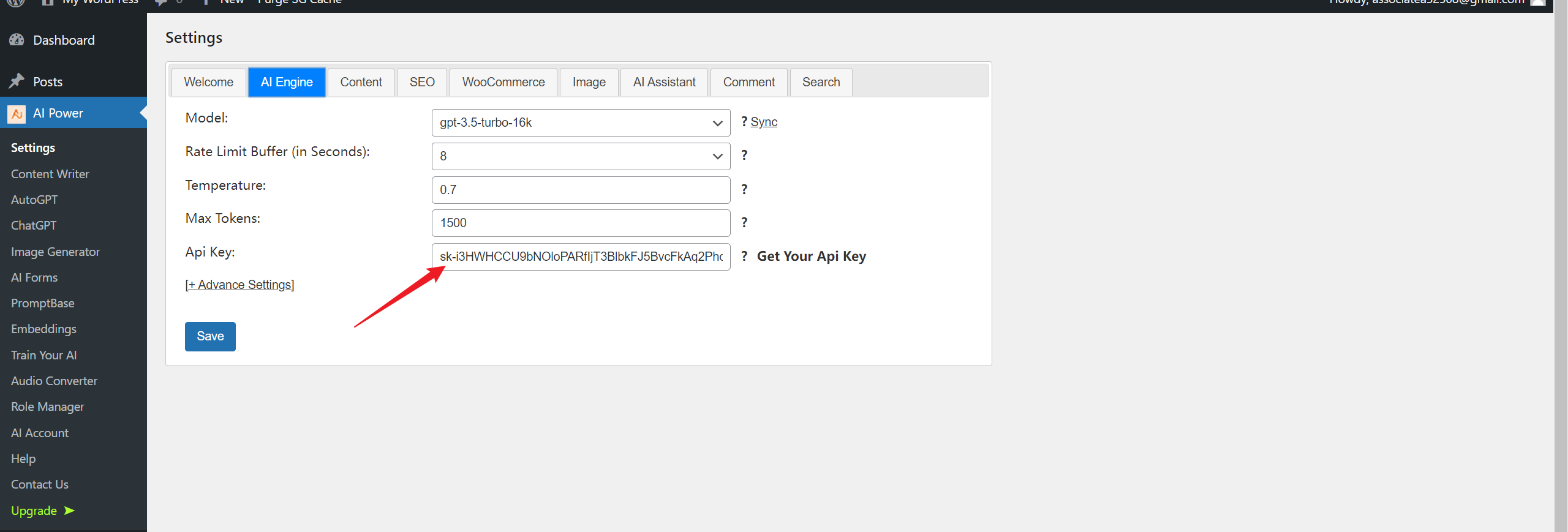Expand the Advance Settings section
Image resolution: width=1568 pixels, height=532 pixels.
pos(239,285)
